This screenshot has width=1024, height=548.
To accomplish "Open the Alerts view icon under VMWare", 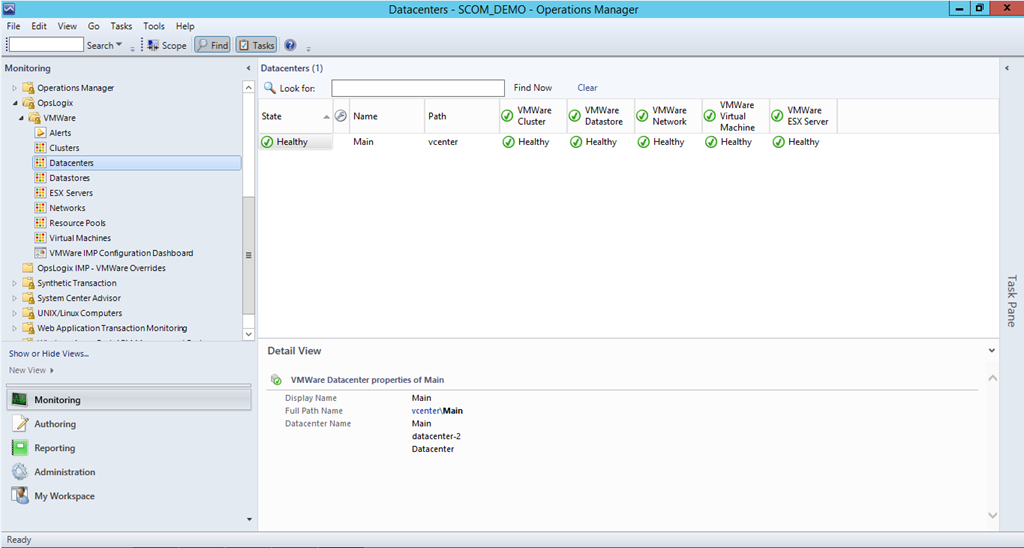I will (x=41, y=133).
